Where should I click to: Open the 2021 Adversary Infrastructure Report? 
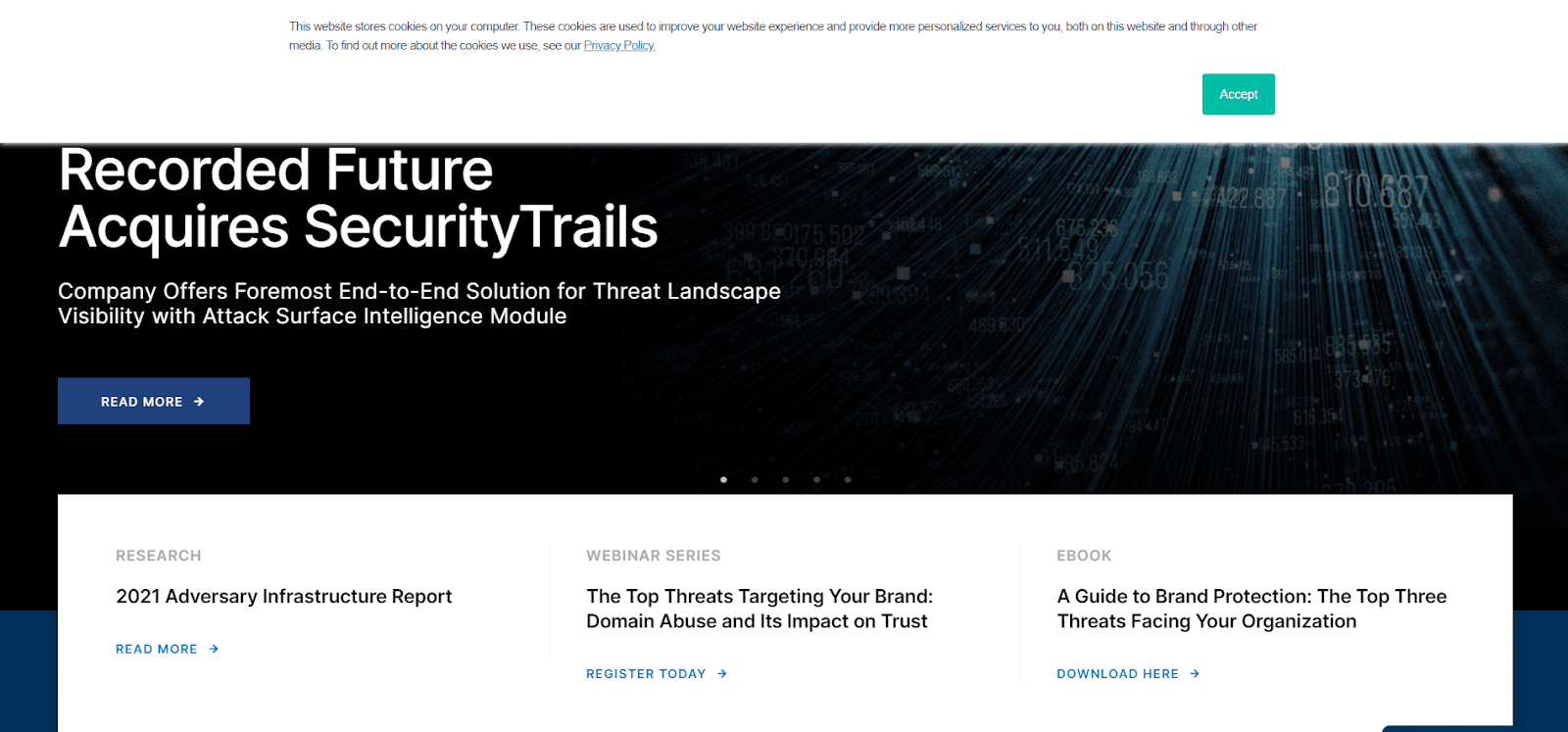point(284,596)
